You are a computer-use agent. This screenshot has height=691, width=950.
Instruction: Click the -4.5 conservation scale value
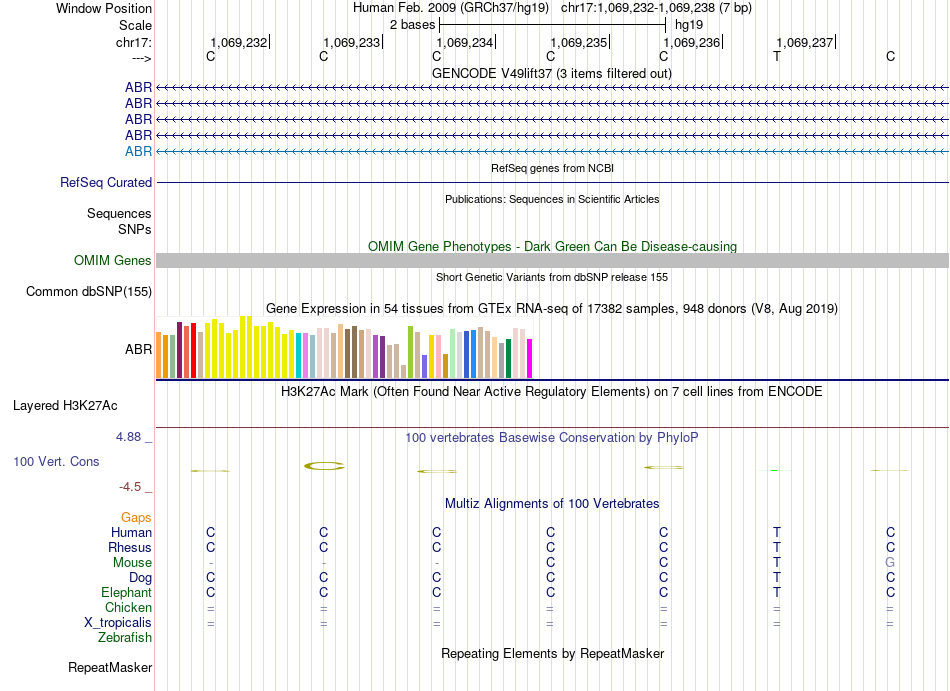[130, 487]
